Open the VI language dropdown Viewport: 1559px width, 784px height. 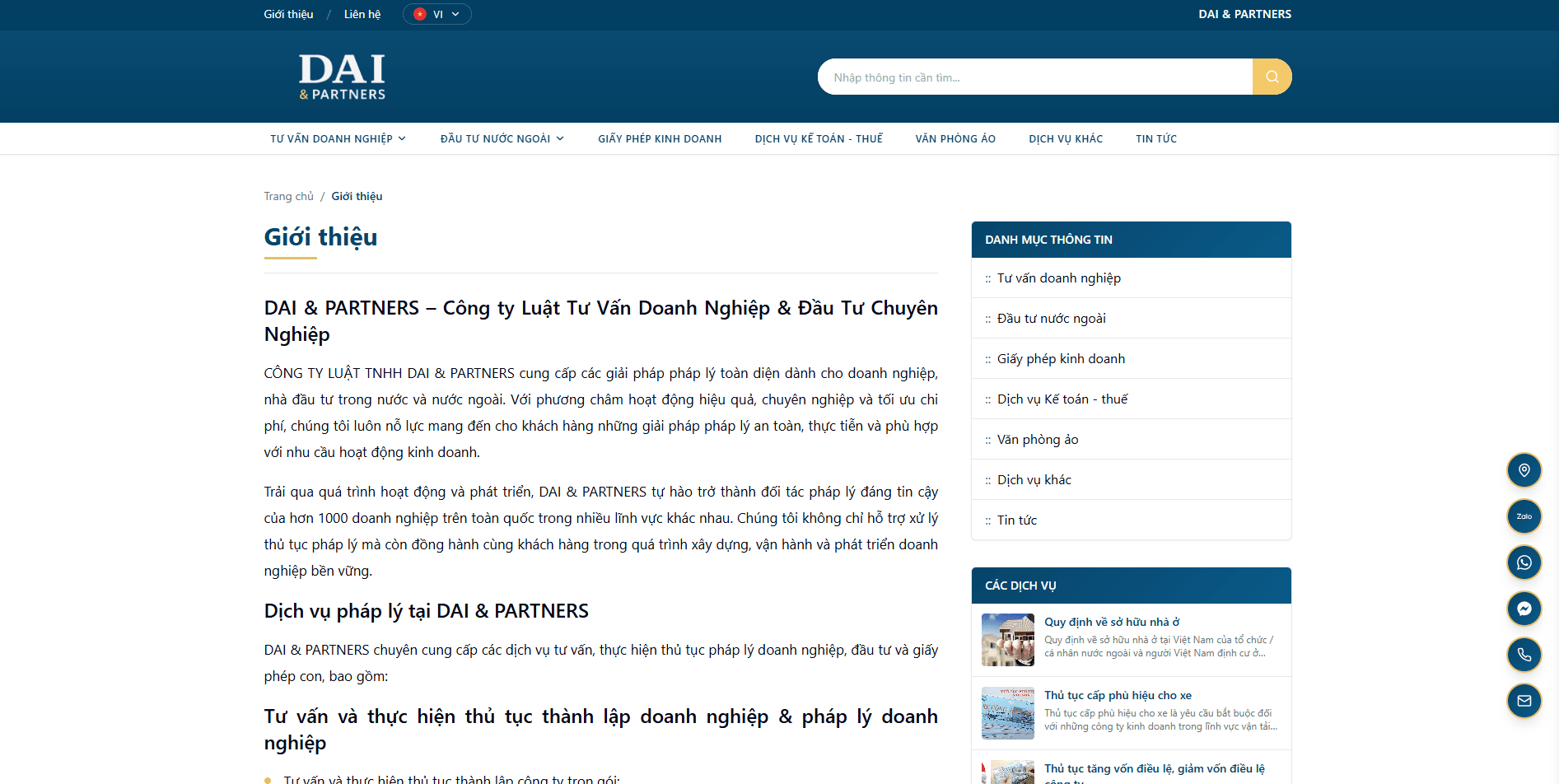[437, 14]
